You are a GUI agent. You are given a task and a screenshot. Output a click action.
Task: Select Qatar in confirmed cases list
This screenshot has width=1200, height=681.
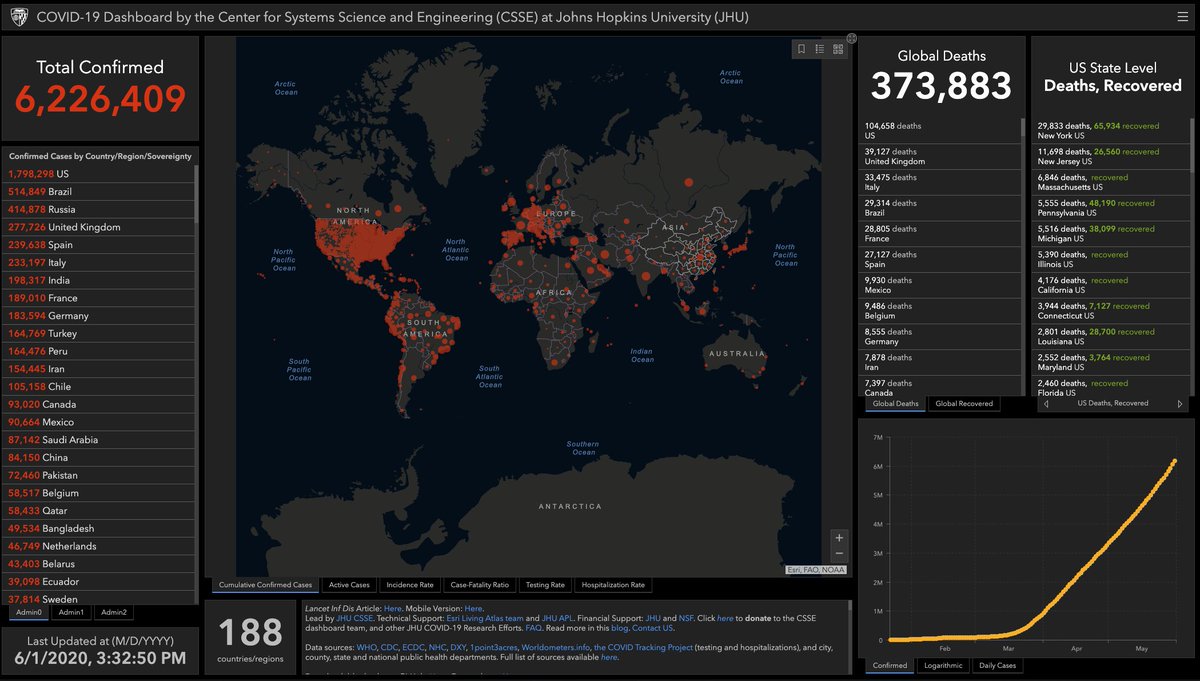tap(98, 510)
